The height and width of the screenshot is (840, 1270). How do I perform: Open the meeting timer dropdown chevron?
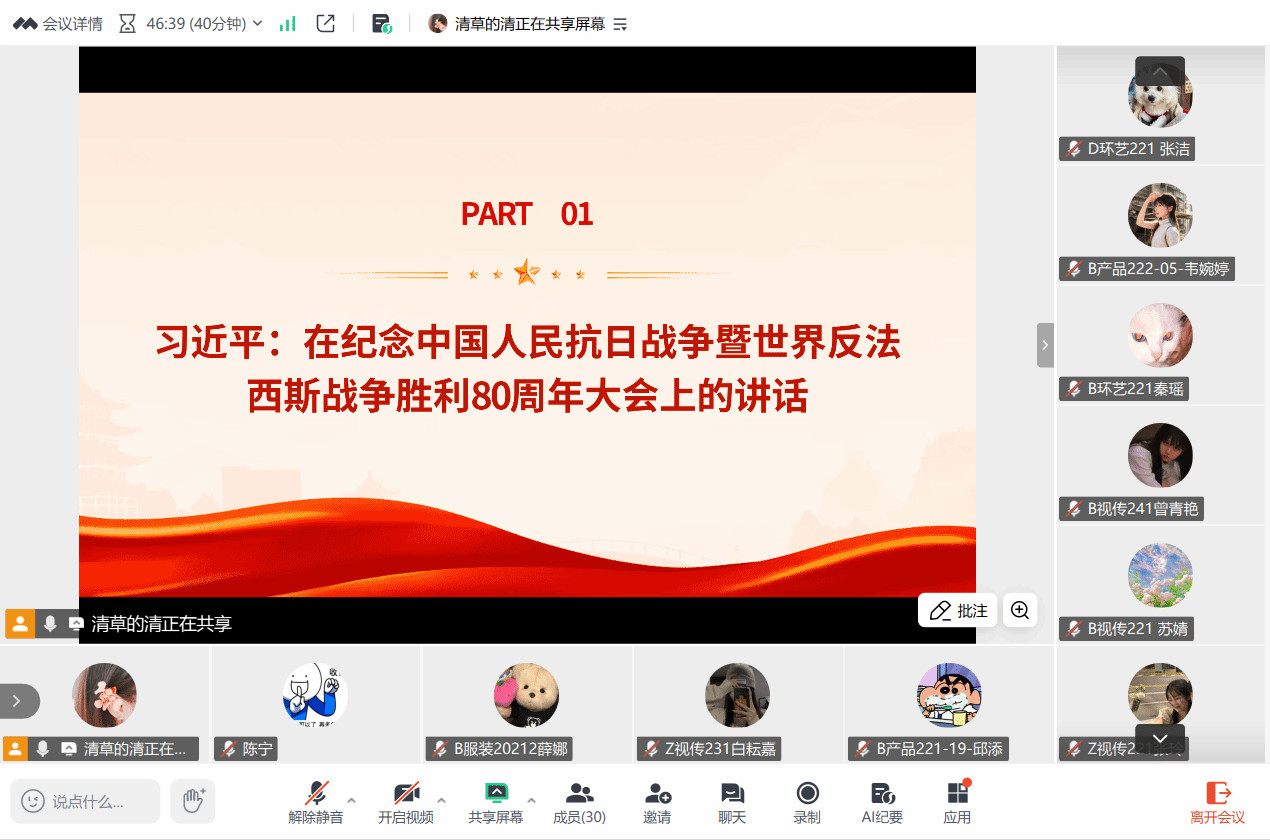(x=259, y=23)
